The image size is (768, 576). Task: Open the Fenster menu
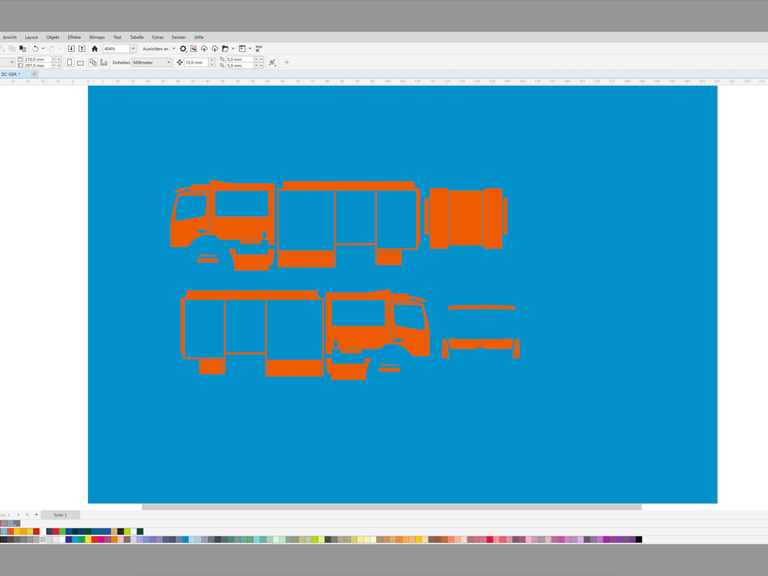(x=179, y=37)
